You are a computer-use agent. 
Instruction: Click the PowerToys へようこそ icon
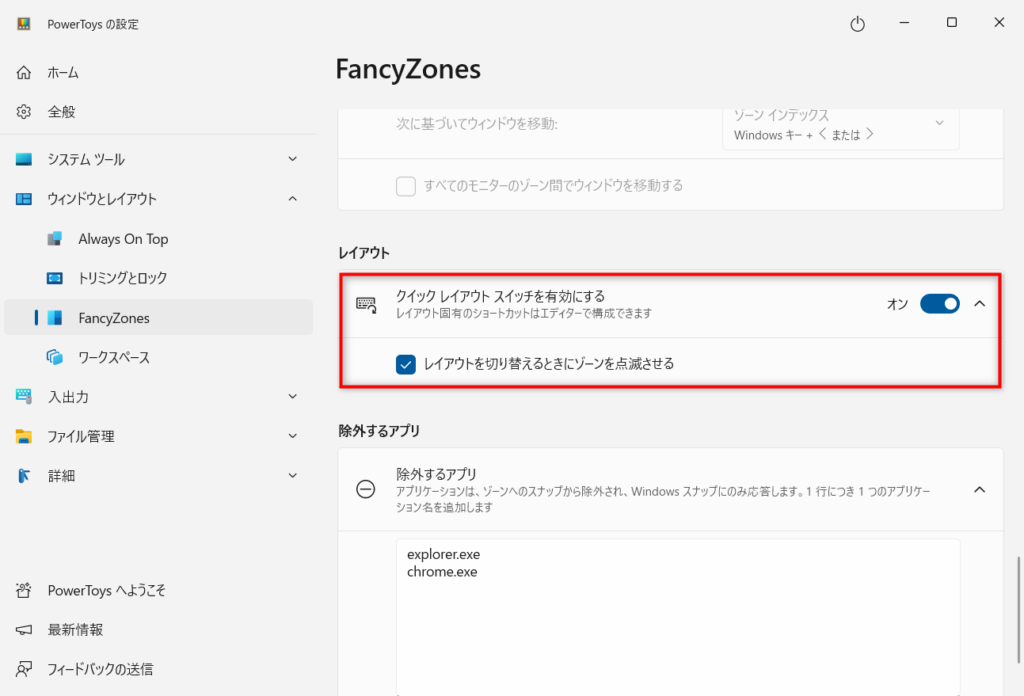(24, 590)
